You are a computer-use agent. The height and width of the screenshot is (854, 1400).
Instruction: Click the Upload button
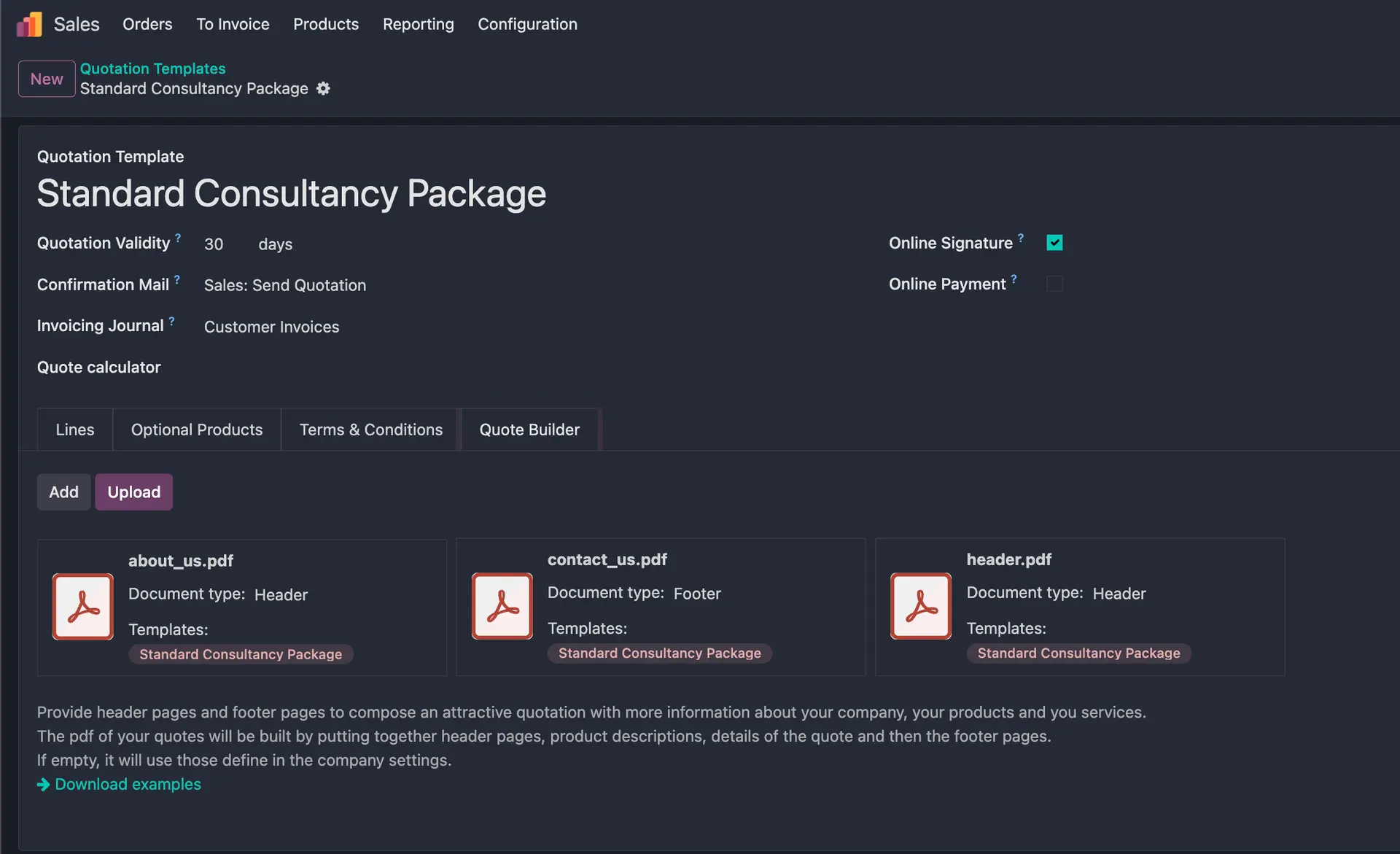pos(133,492)
